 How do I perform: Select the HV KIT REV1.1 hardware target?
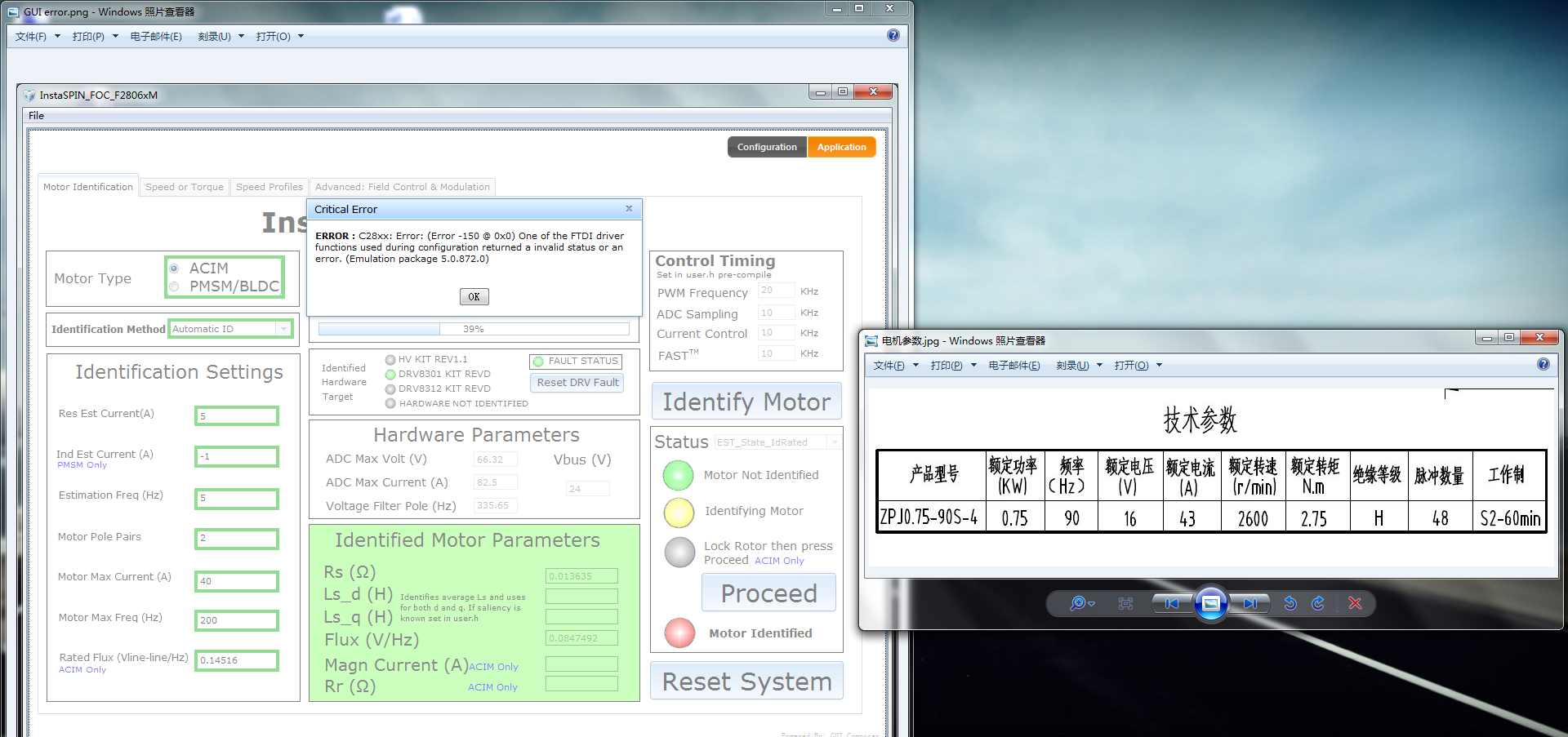(390, 359)
